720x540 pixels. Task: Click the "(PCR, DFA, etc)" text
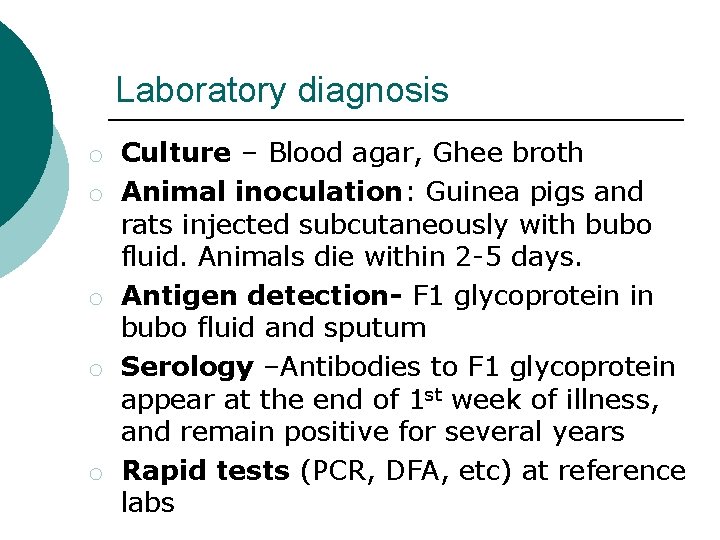pos(406,472)
